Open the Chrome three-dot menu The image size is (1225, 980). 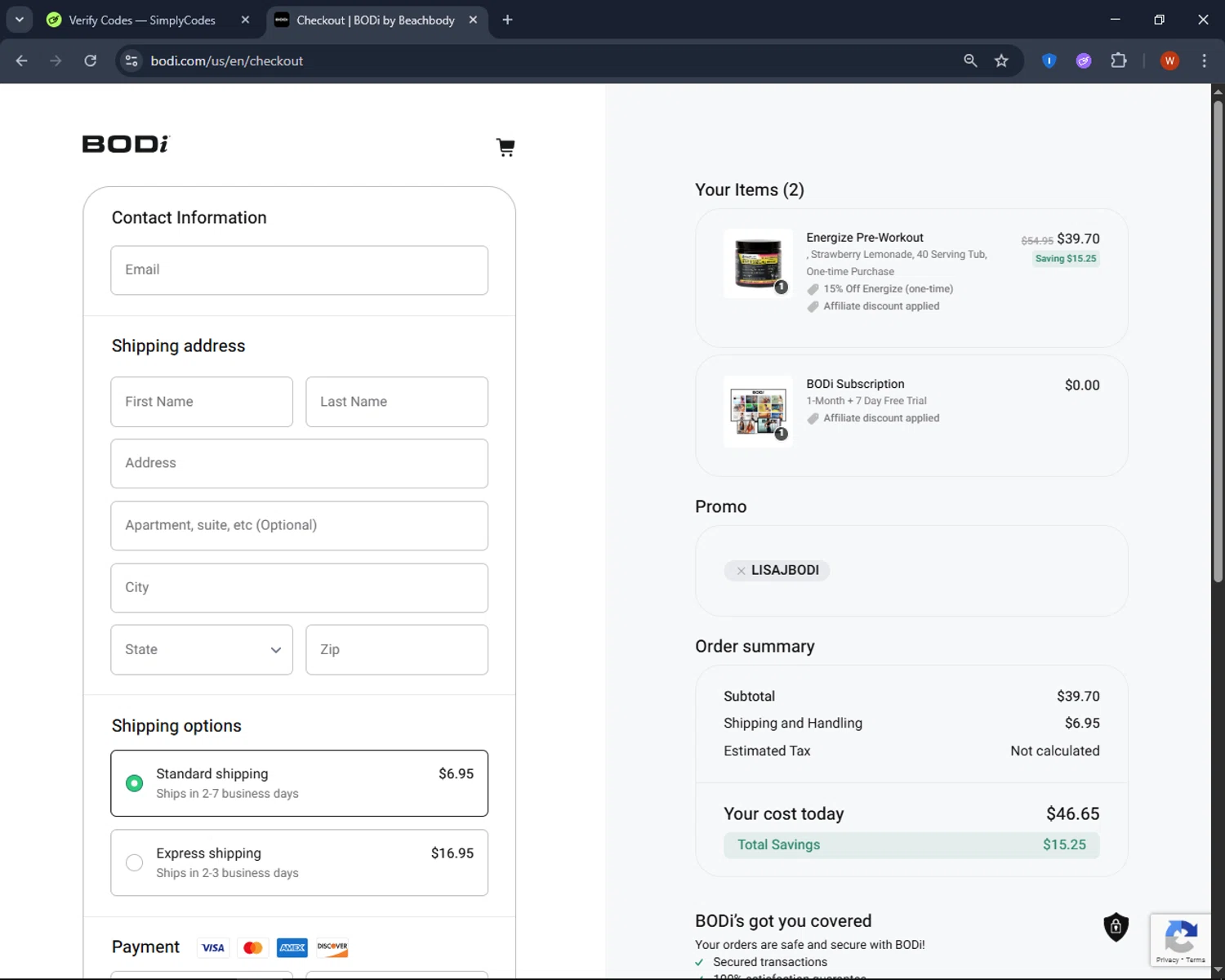pyautogui.click(x=1204, y=60)
